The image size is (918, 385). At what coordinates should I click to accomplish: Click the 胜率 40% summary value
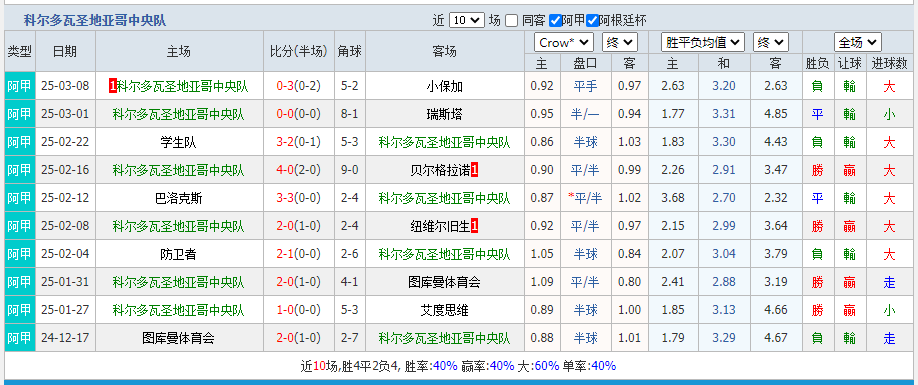tap(446, 366)
